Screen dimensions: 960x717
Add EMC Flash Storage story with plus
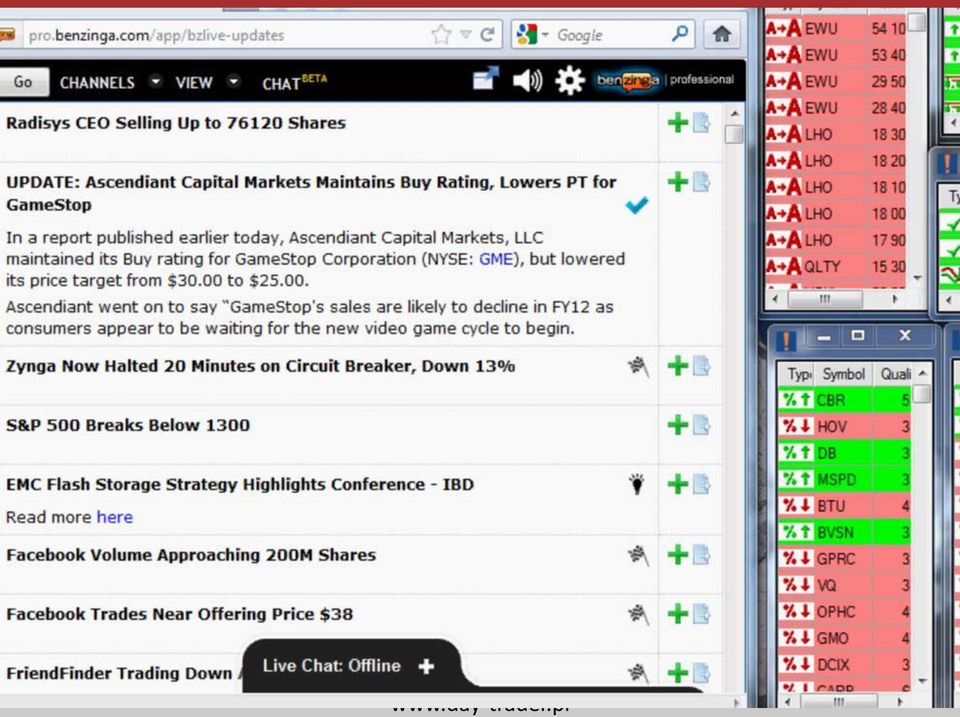click(x=678, y=484)
